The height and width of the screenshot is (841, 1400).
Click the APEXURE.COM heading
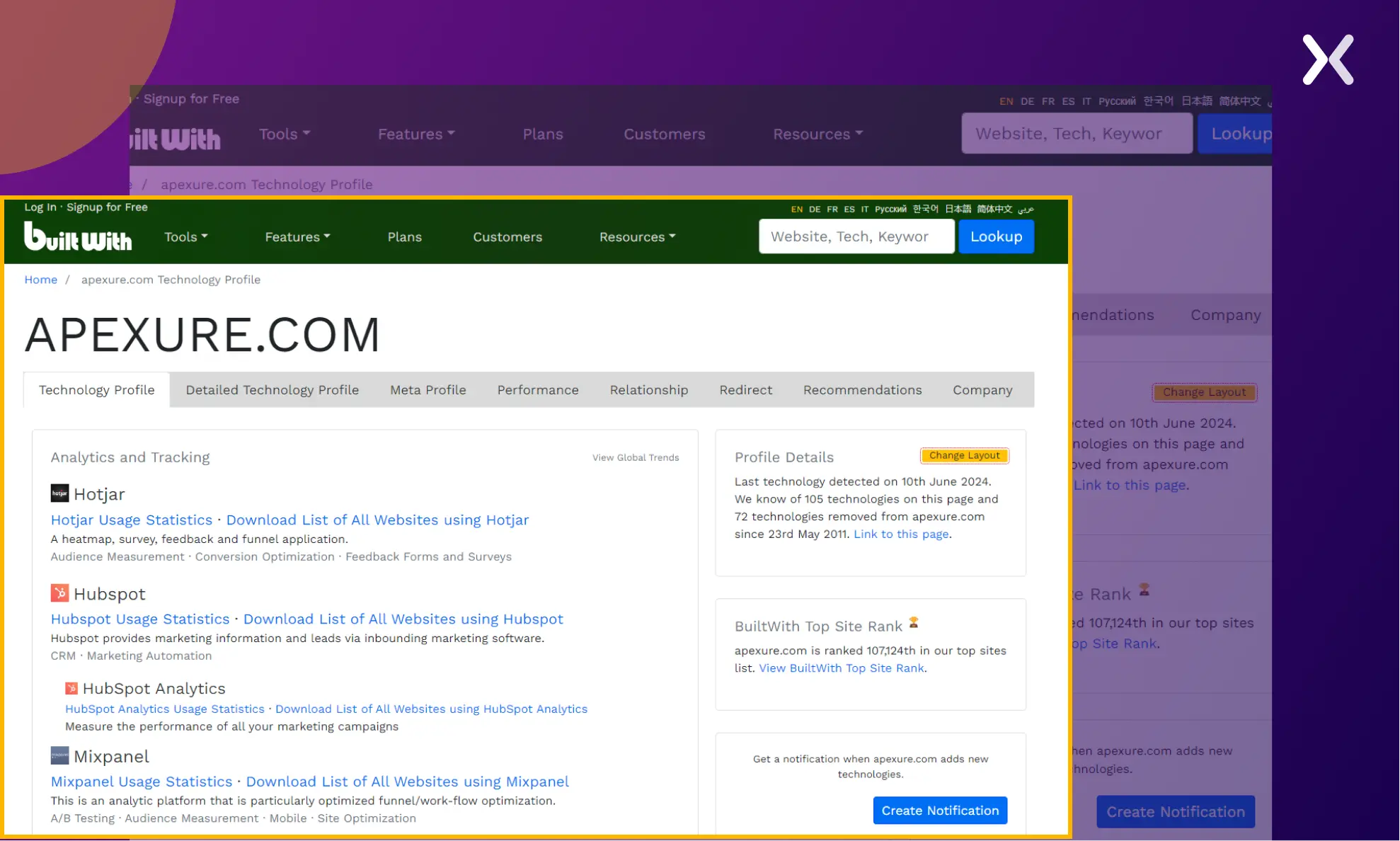click(x=203, y=335)
